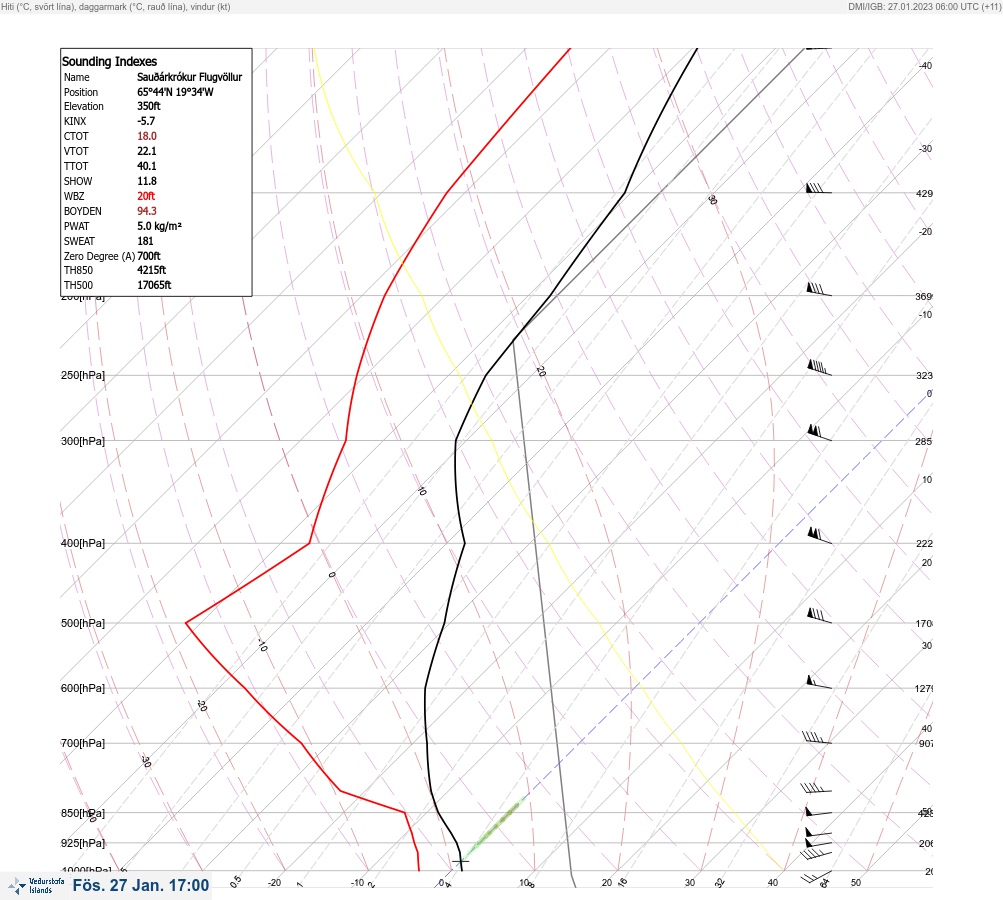
Task: Click the Vedurstofa Islands logo
Action: pyautogui.click(x=36, y=886)
